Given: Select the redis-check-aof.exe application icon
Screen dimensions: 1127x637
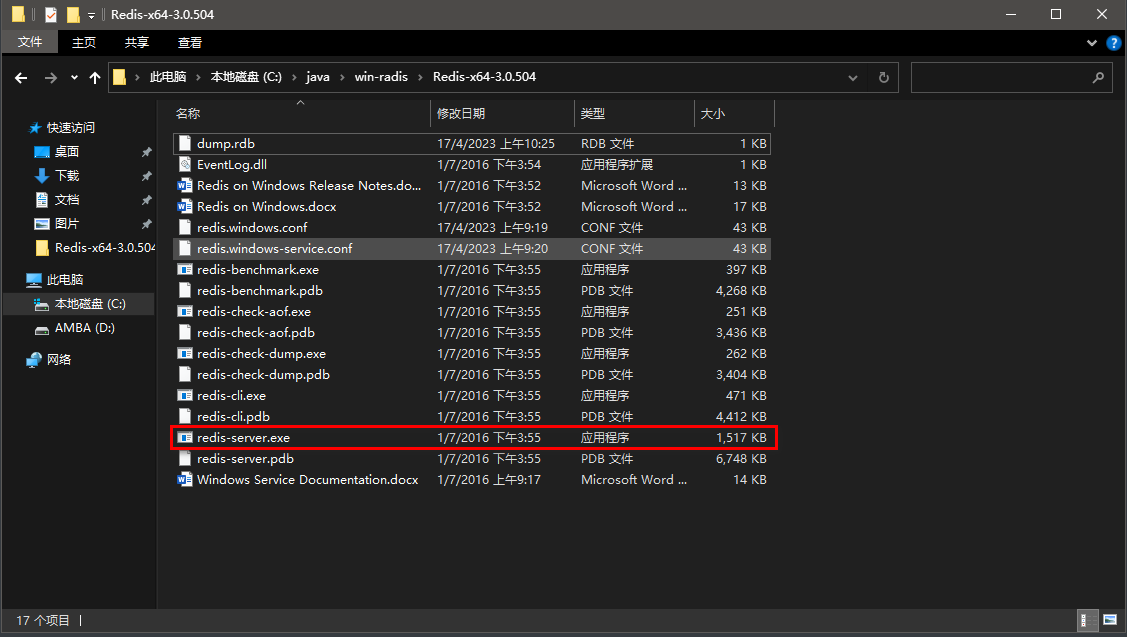Looking at the screenshot, I should pos(185,311).
